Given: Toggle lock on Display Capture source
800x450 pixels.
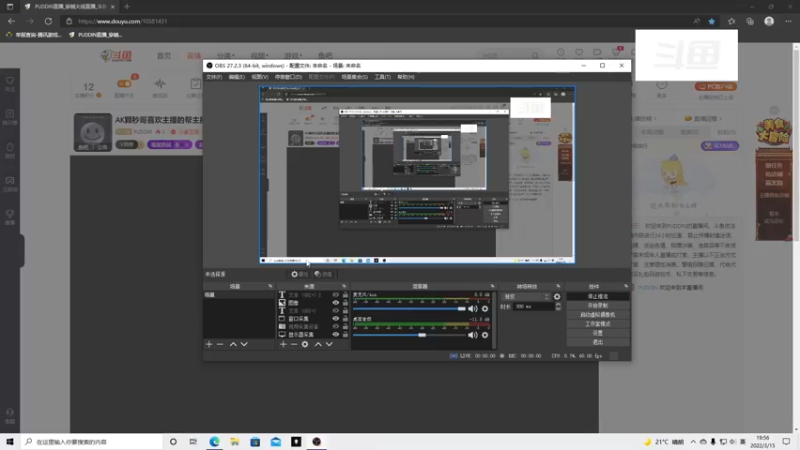Looking at the screenshot, I should click(345, 335).
